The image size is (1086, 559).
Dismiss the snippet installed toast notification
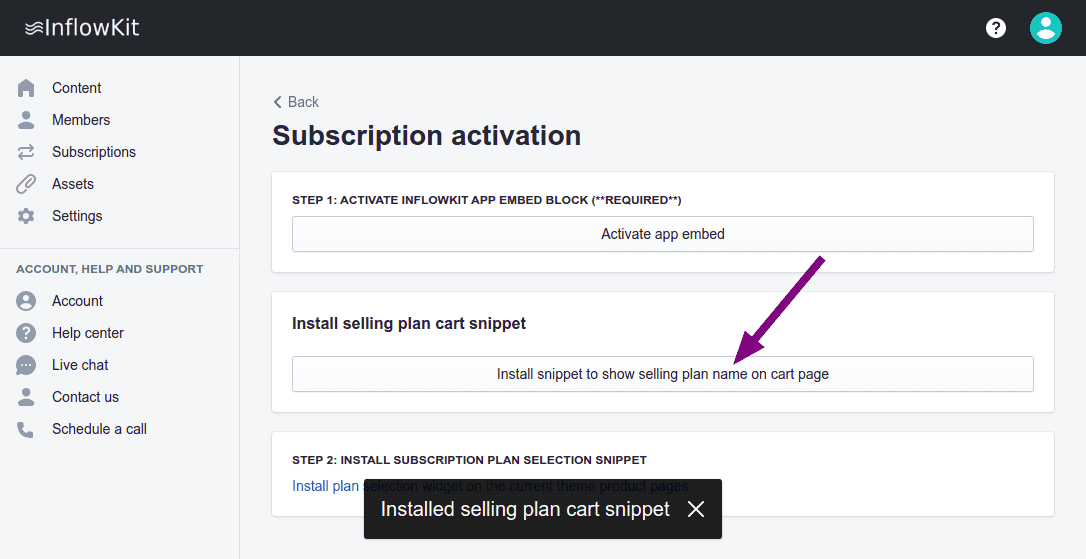696,509
